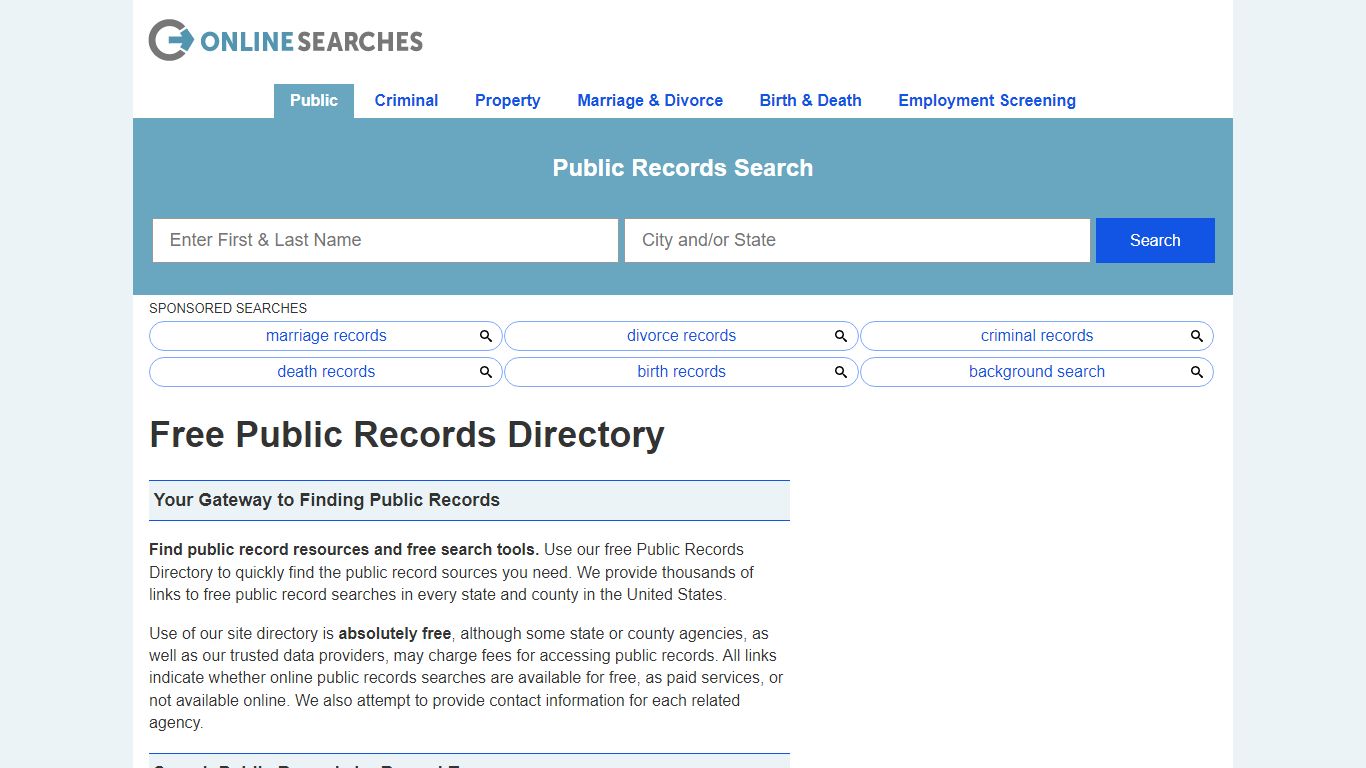
Task: Click the Search button
Action: click(1154, 240)
